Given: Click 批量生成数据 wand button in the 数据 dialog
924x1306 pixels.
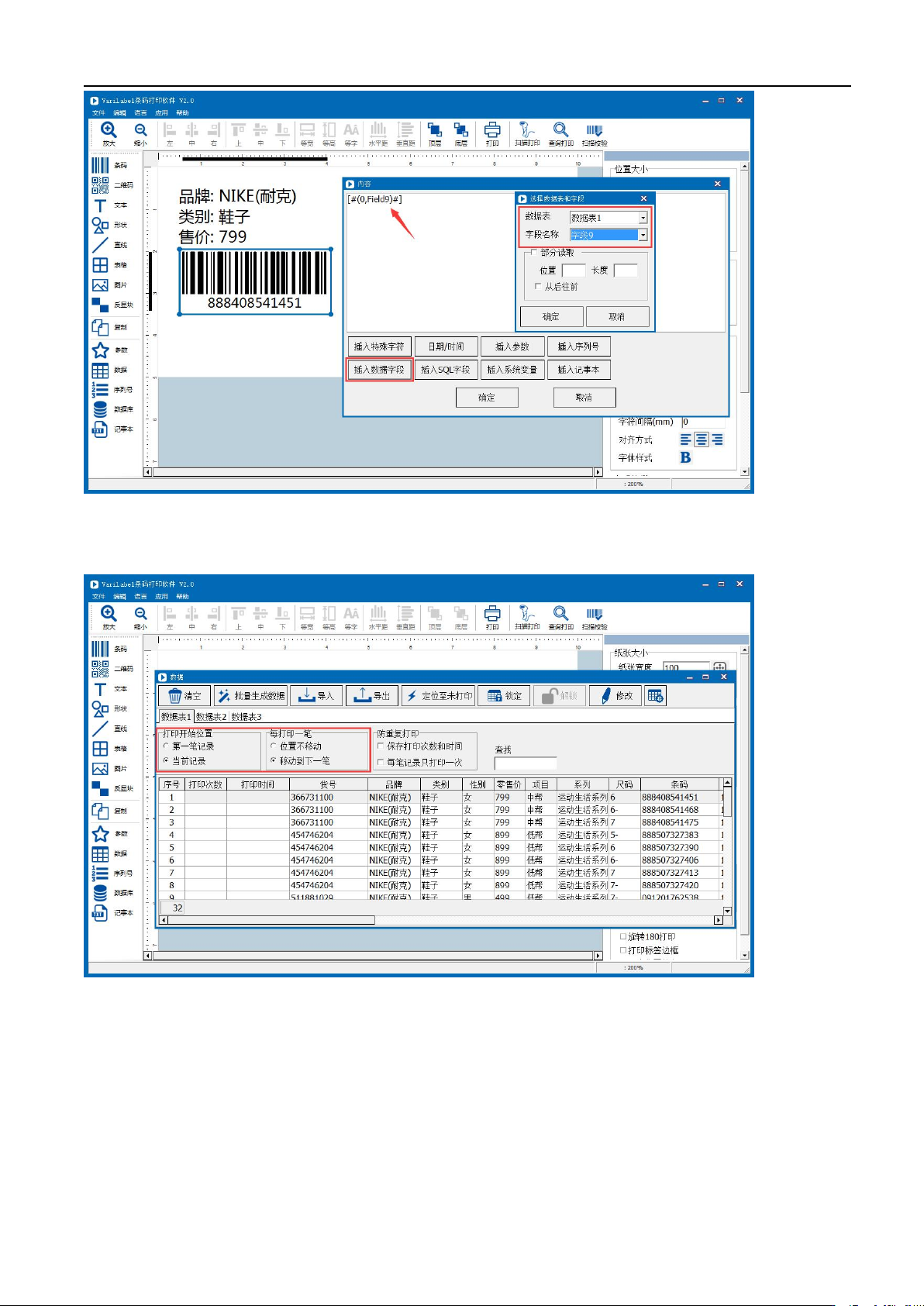Looking at the screenshot, I should click(250, 696).
